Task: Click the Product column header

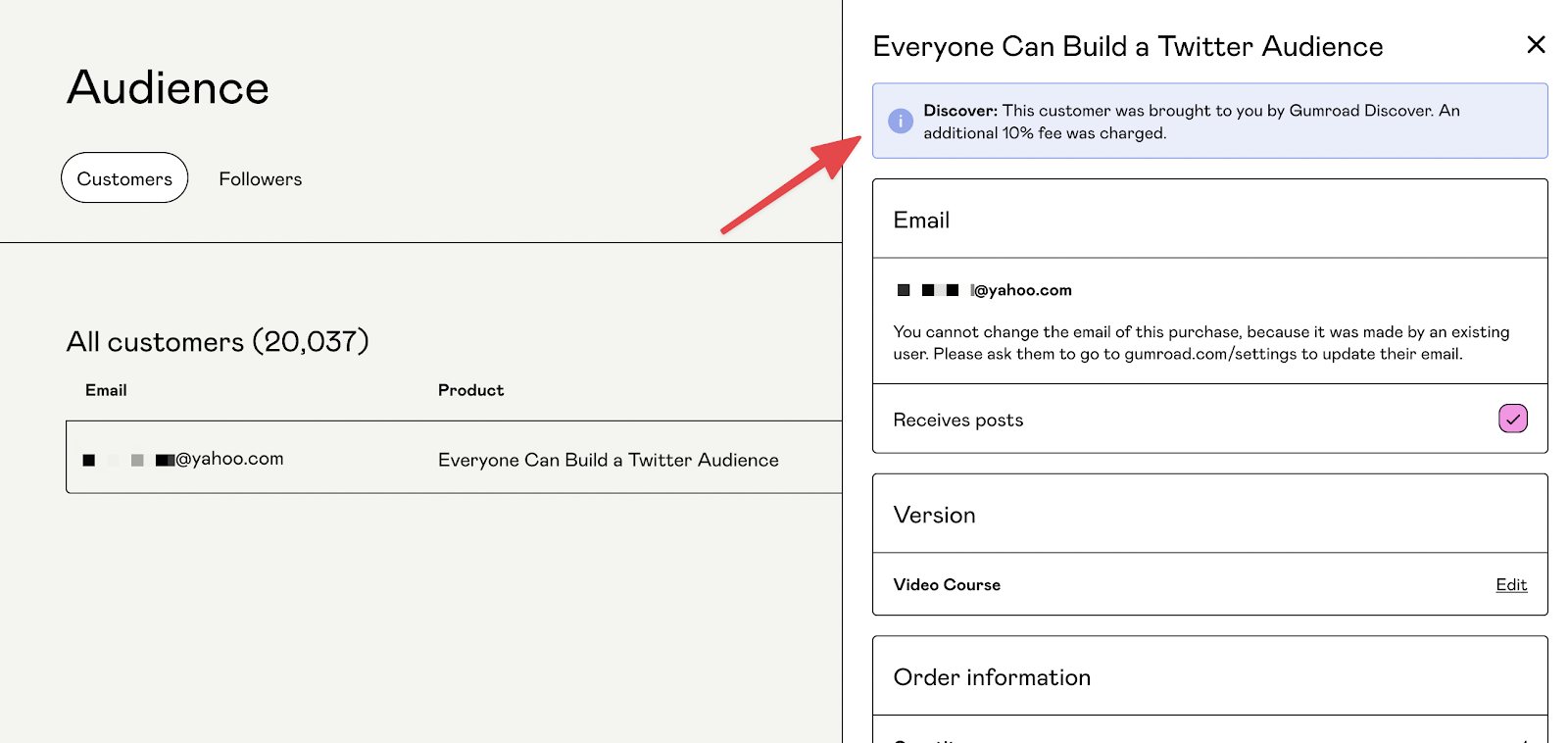Action: (x=470, y=390)
